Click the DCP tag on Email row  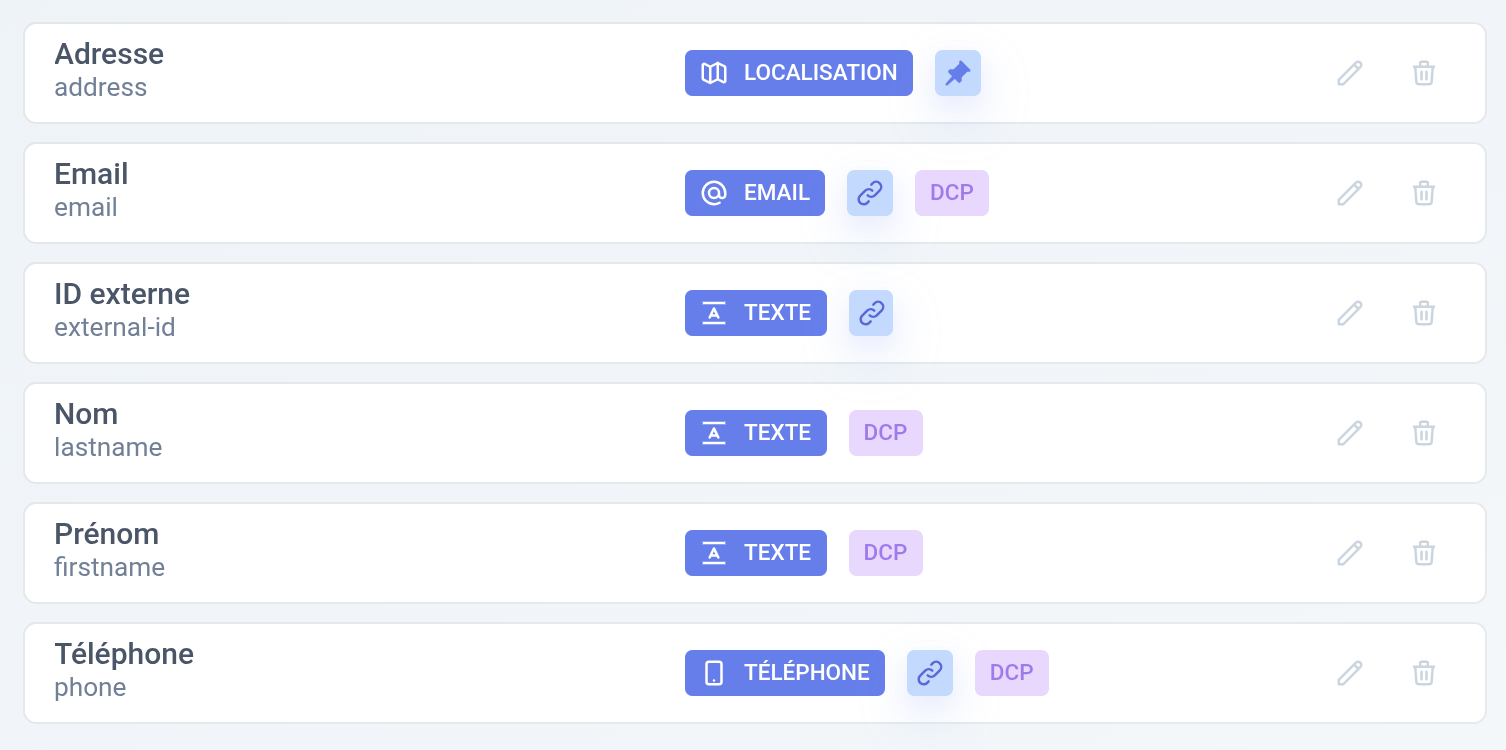(952, 193)
